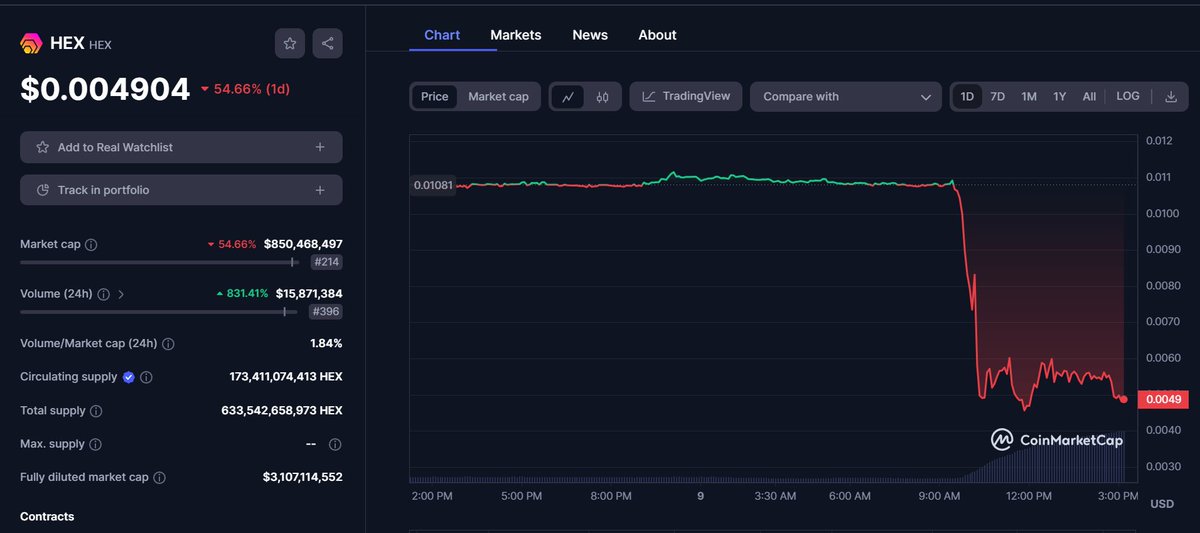Screen dimensions: 1200x533
Task: Click the $0.004904 price heading
Action: tap(105, 89)
